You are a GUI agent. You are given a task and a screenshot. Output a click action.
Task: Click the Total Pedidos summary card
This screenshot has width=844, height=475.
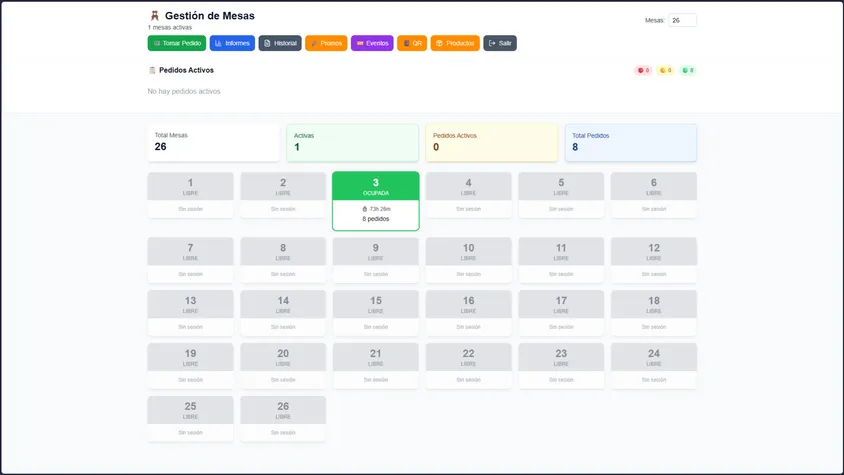[x=631, y=143]
